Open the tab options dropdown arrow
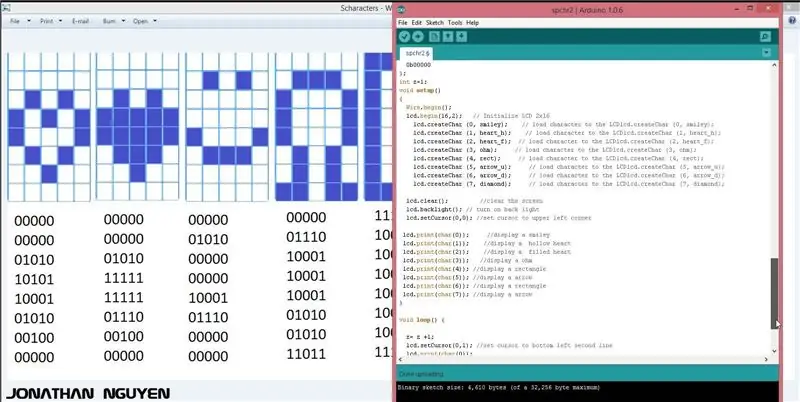 766,53
